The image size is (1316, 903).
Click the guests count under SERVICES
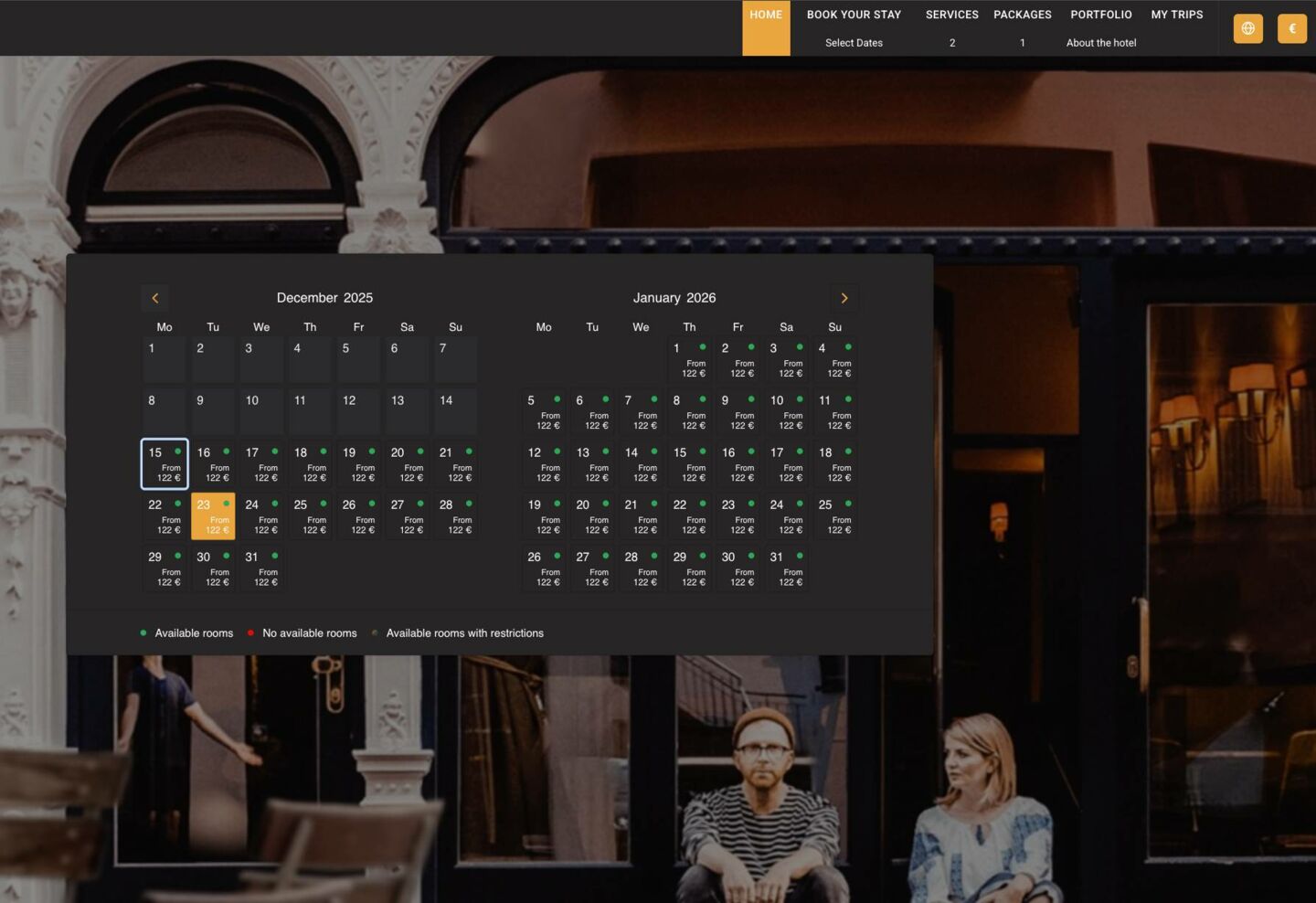tap(951, 43)
